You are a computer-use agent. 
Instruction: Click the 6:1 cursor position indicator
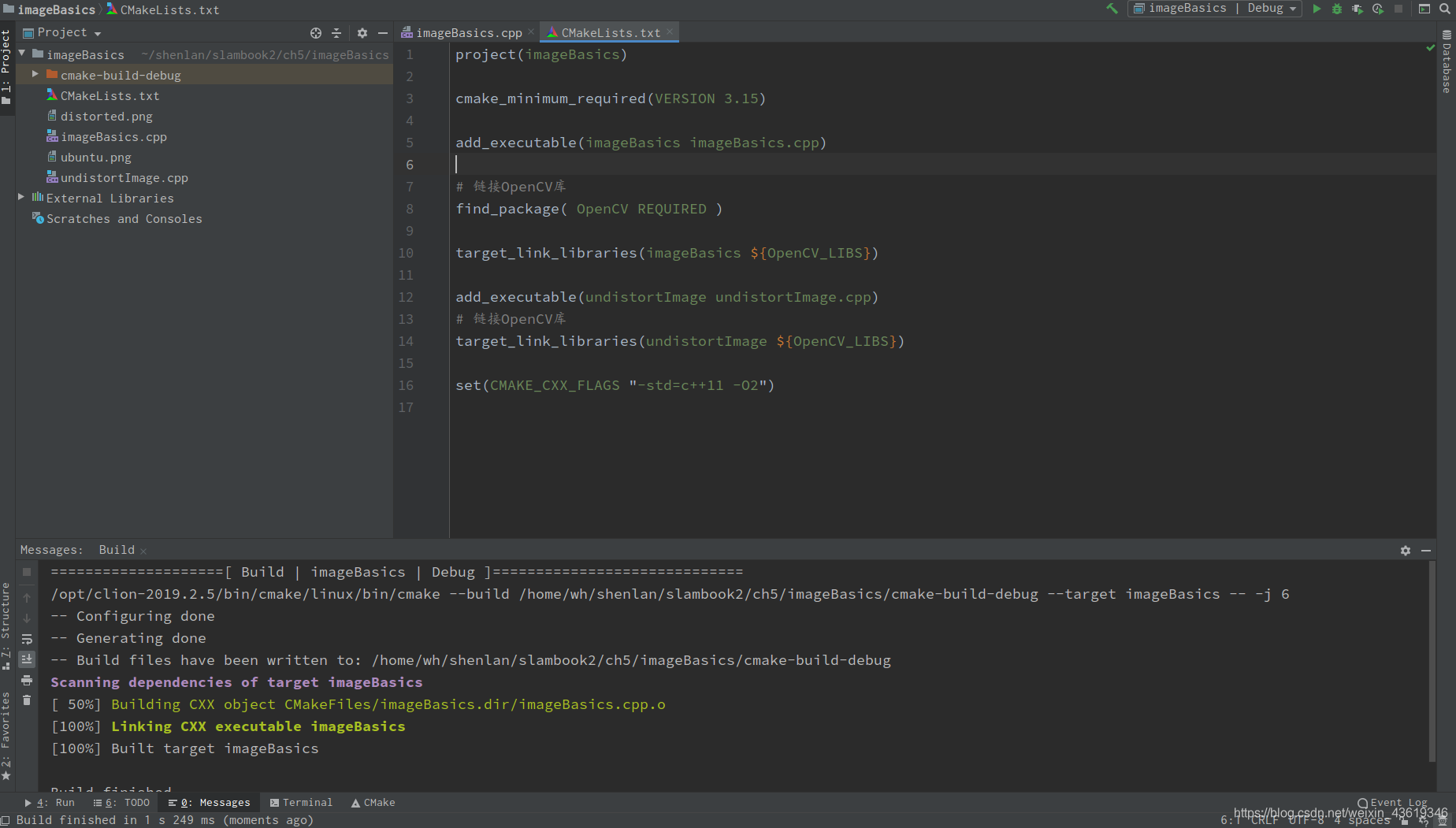(x=1231, y=820)
